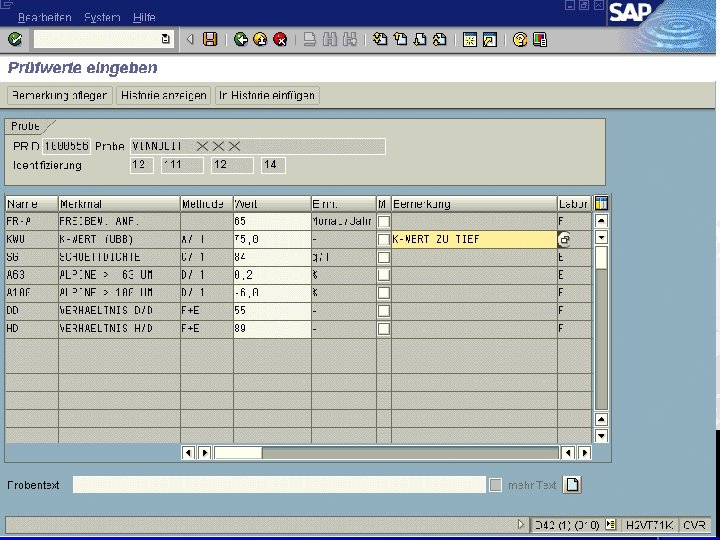
Task: Click Wert field with value 65
Action: click(272, 221)
